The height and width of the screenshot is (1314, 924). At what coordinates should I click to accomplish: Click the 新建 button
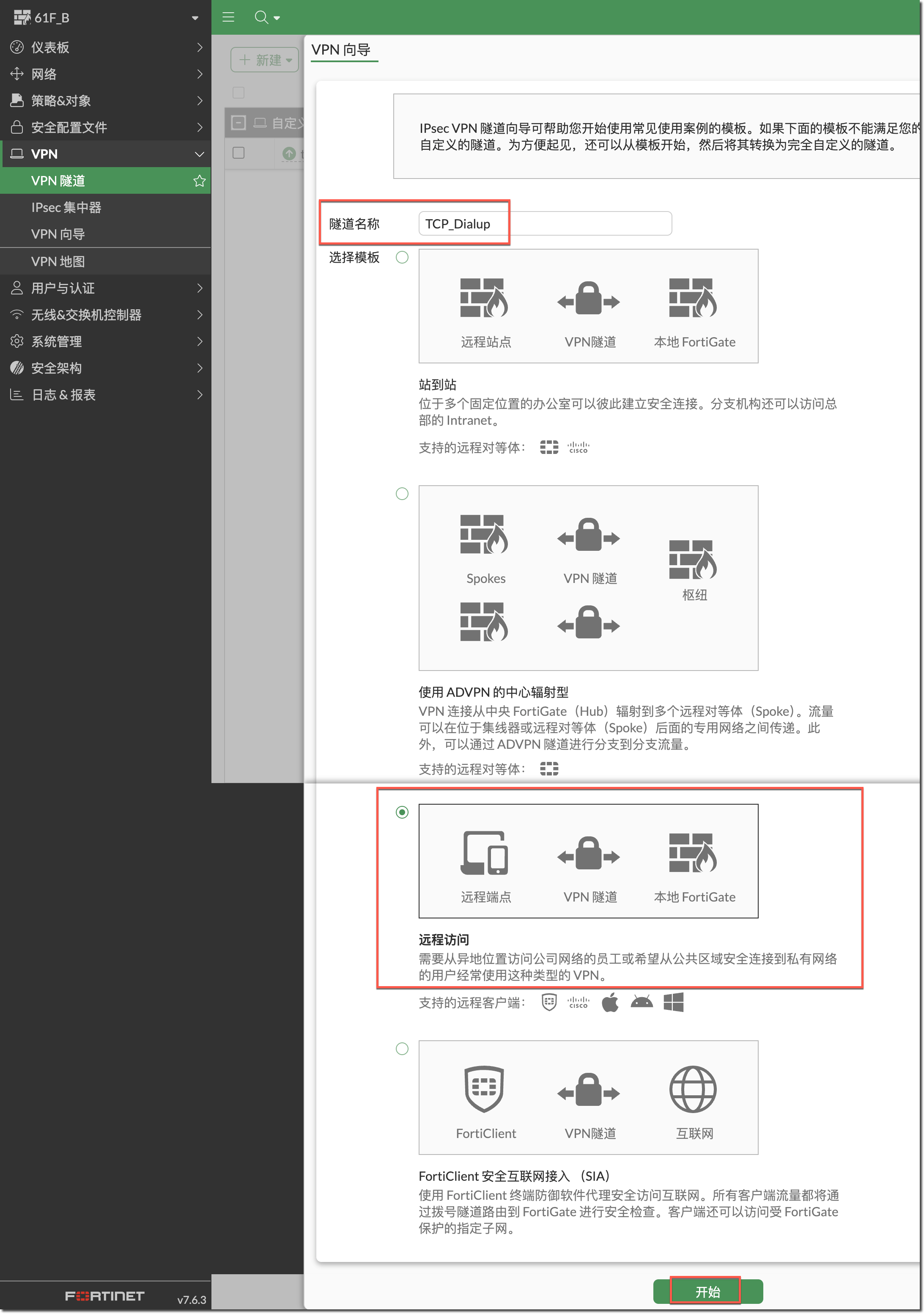click(265, 60)
